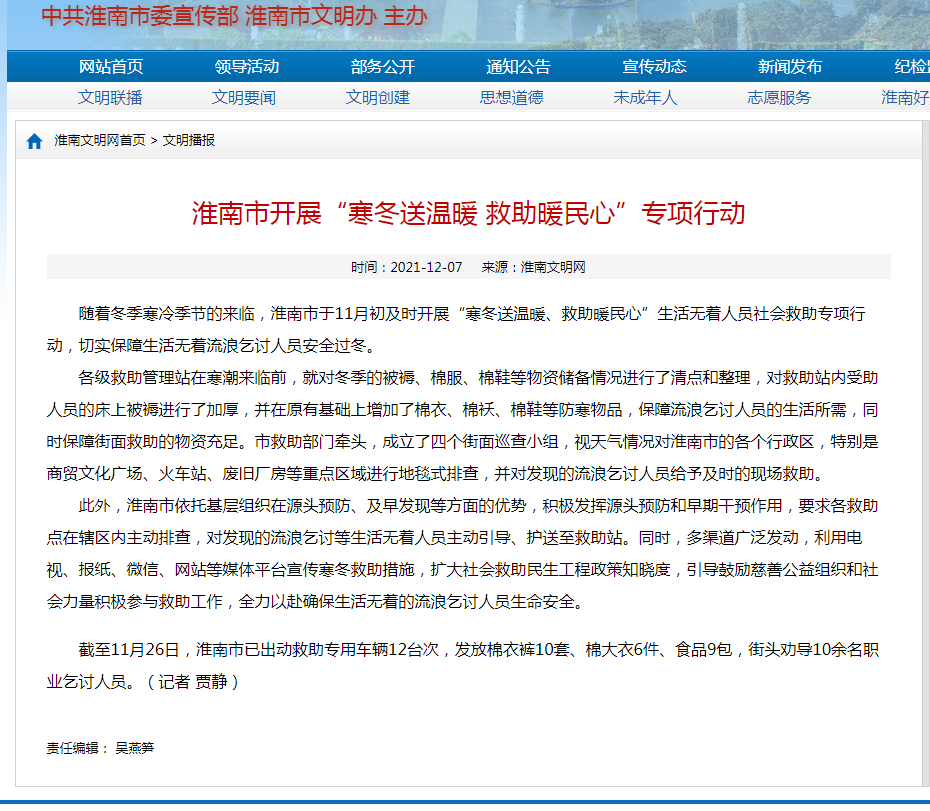Go to the 通知公告 page
This screenshot has width=930, height=811.
517,66
